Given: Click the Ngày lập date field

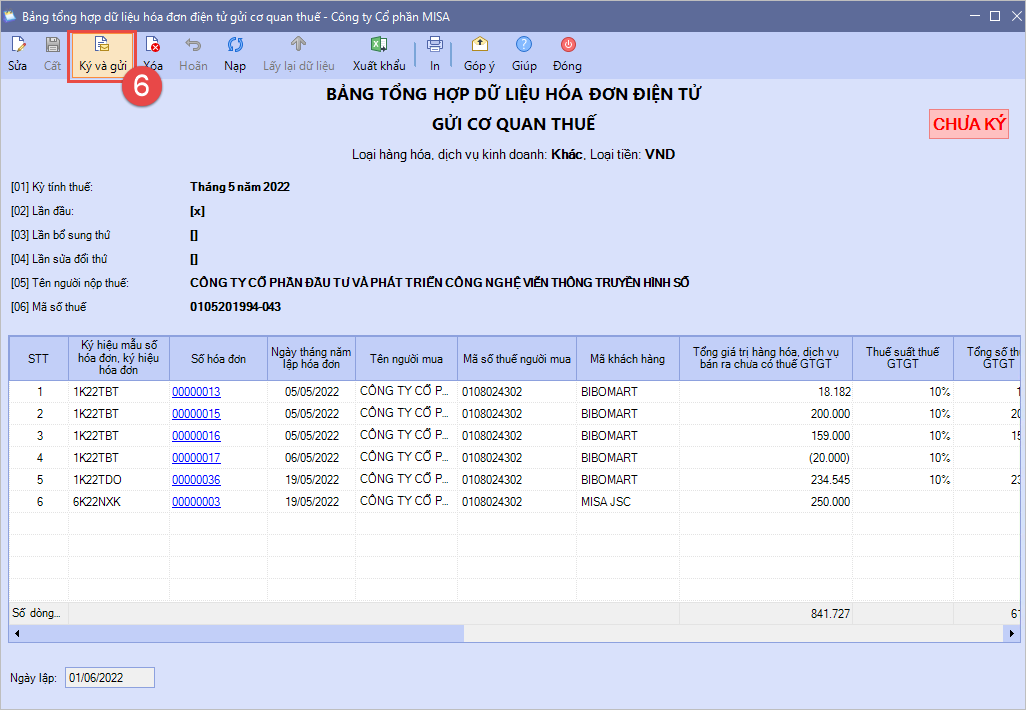Looking at the screenshot, I should coord(110,678).
